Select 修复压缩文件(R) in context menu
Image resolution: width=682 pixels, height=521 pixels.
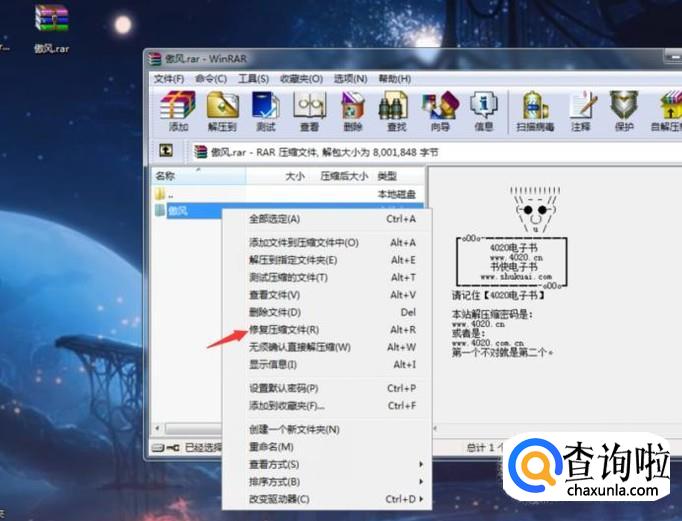click(327, 330)
